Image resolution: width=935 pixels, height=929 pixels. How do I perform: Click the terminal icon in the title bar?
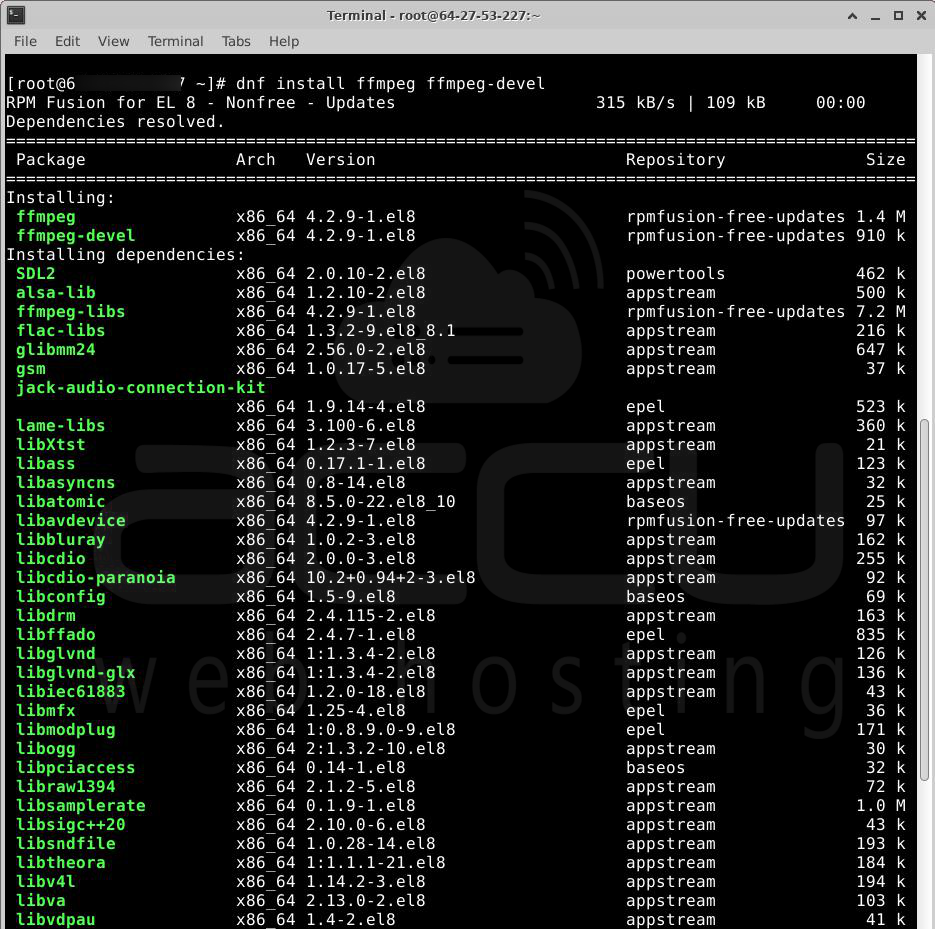(x=16, y=15)
